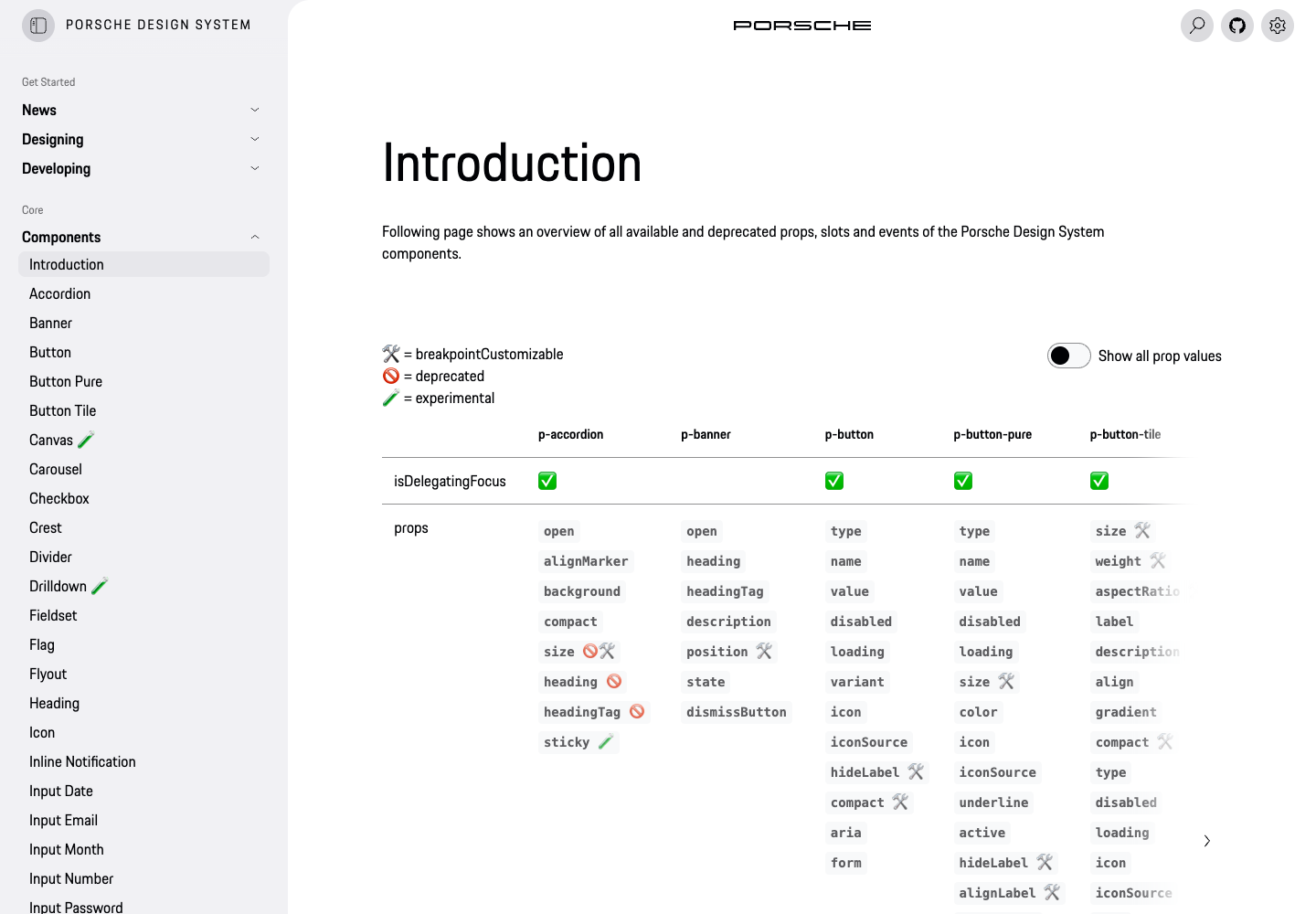
Task: Collapse the Components section chevron
Action: 255,237
